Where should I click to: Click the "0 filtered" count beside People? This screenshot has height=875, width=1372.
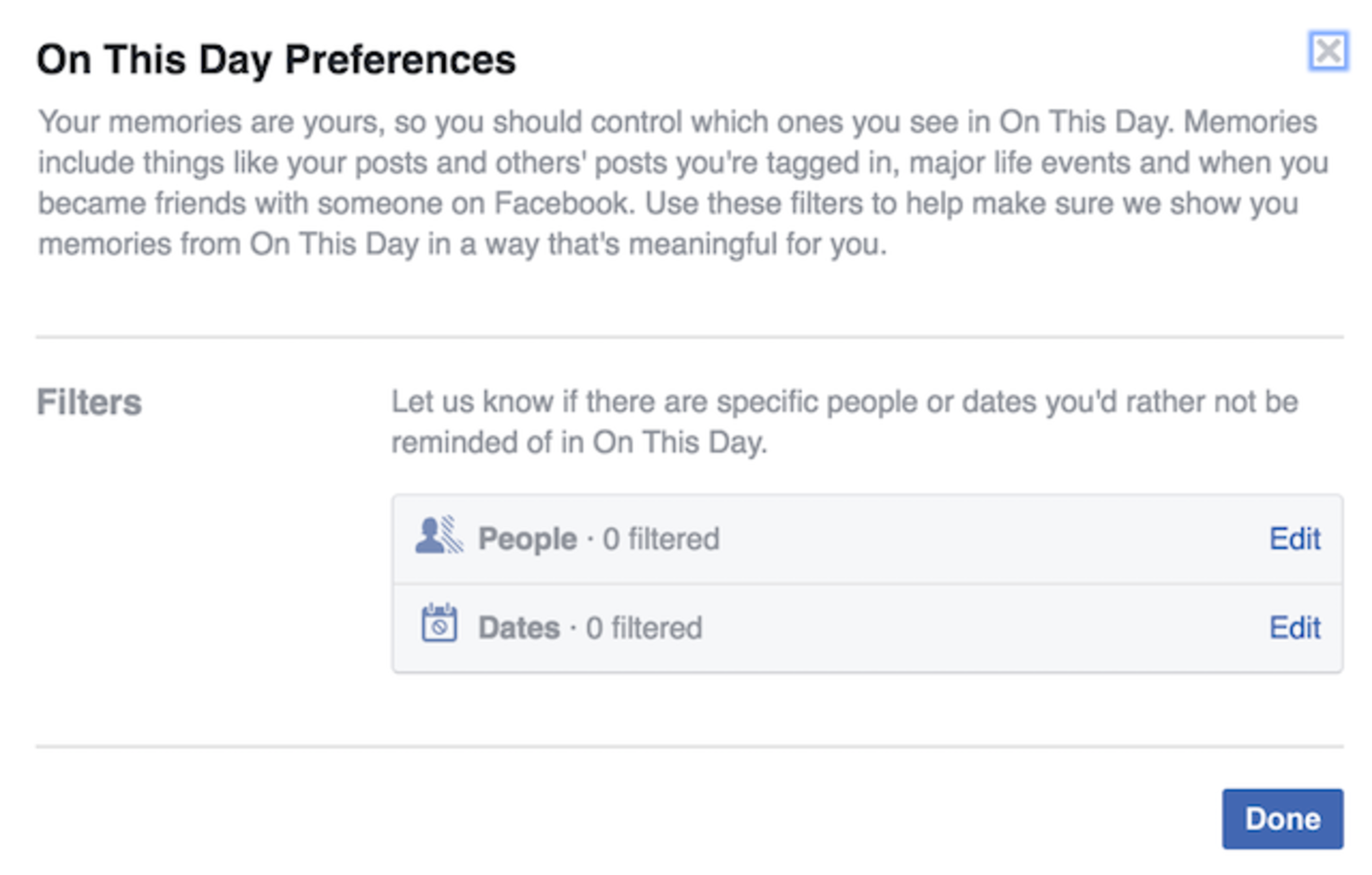point(661,539)
